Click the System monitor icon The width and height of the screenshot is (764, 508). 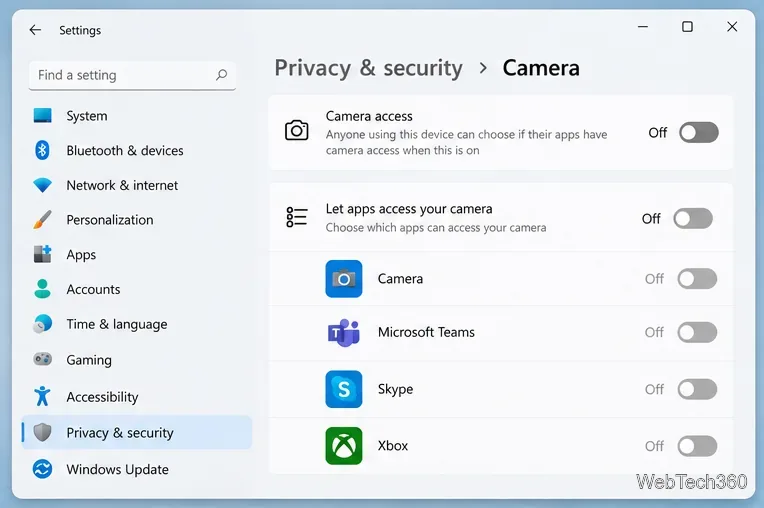pos(42,115)
